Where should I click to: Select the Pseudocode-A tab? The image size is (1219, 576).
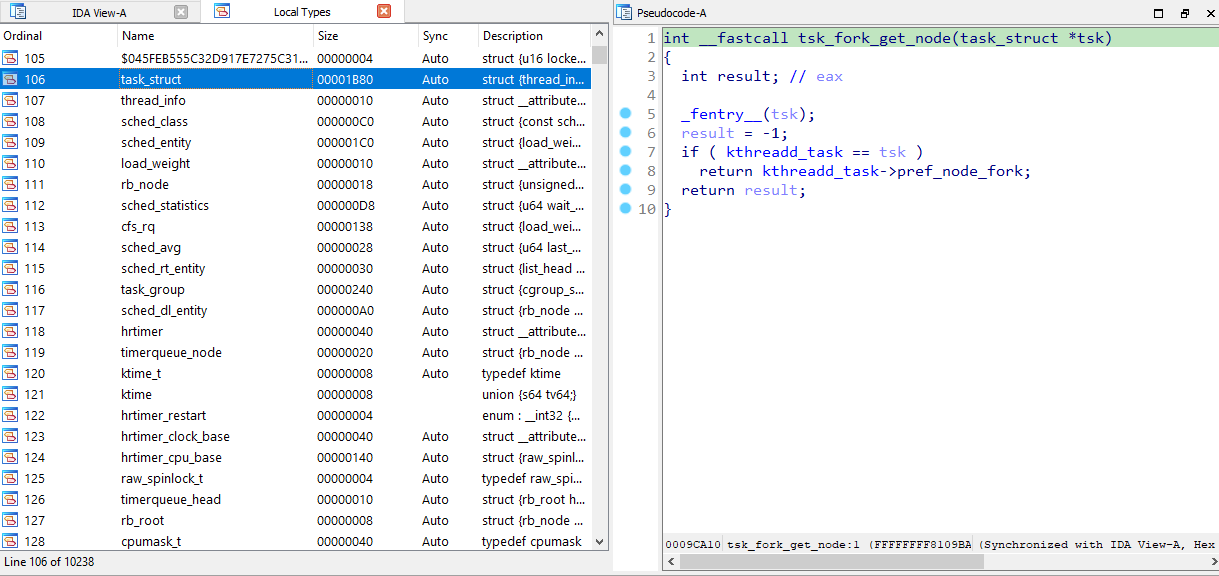point(671,13)
